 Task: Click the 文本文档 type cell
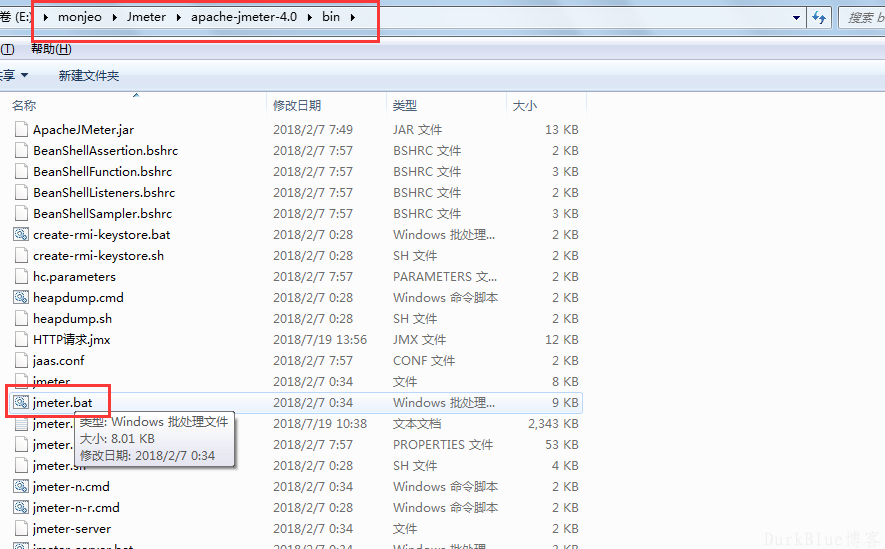417,424
